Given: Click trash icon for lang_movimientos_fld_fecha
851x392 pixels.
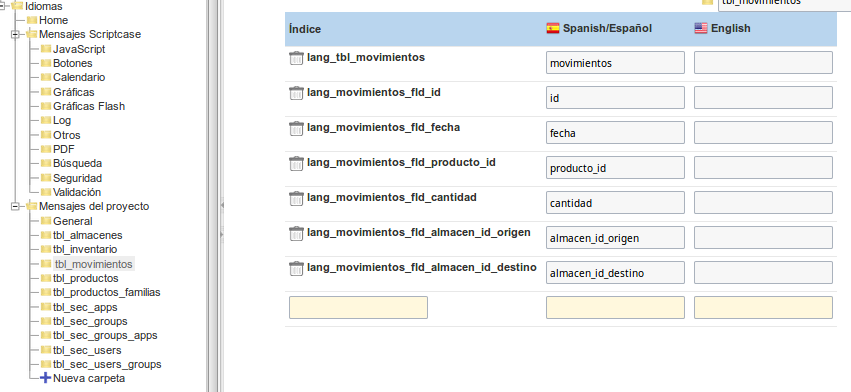Looking at the screenshot, I should 296,129.
